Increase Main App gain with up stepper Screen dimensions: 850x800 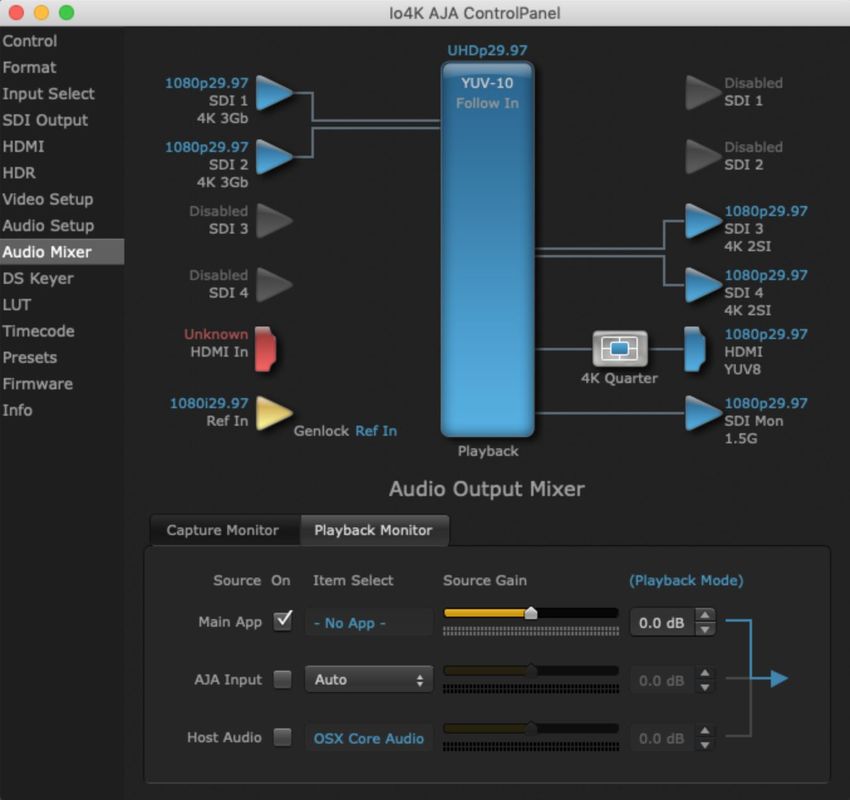point(705,615)
